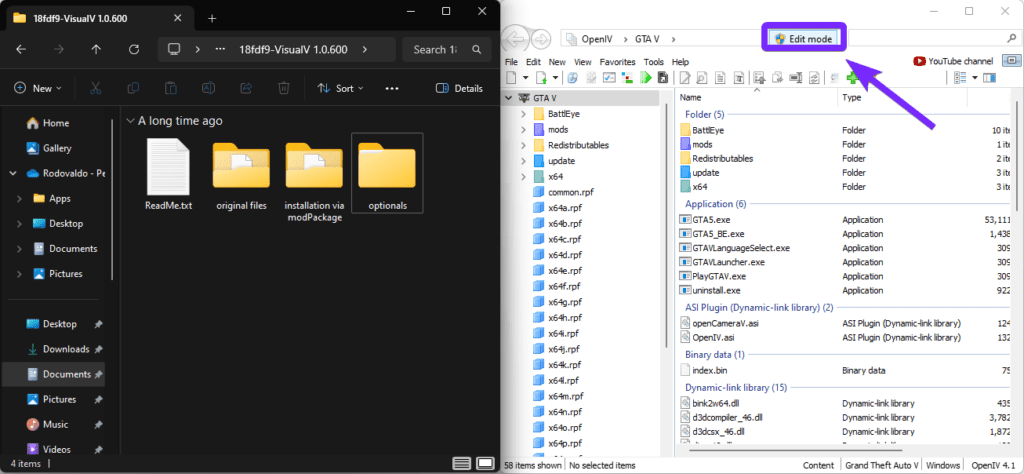Click the list view mode icon in OpenIV toolbar
This screenshot has height=474, width=1024.
tap(959, 78)
